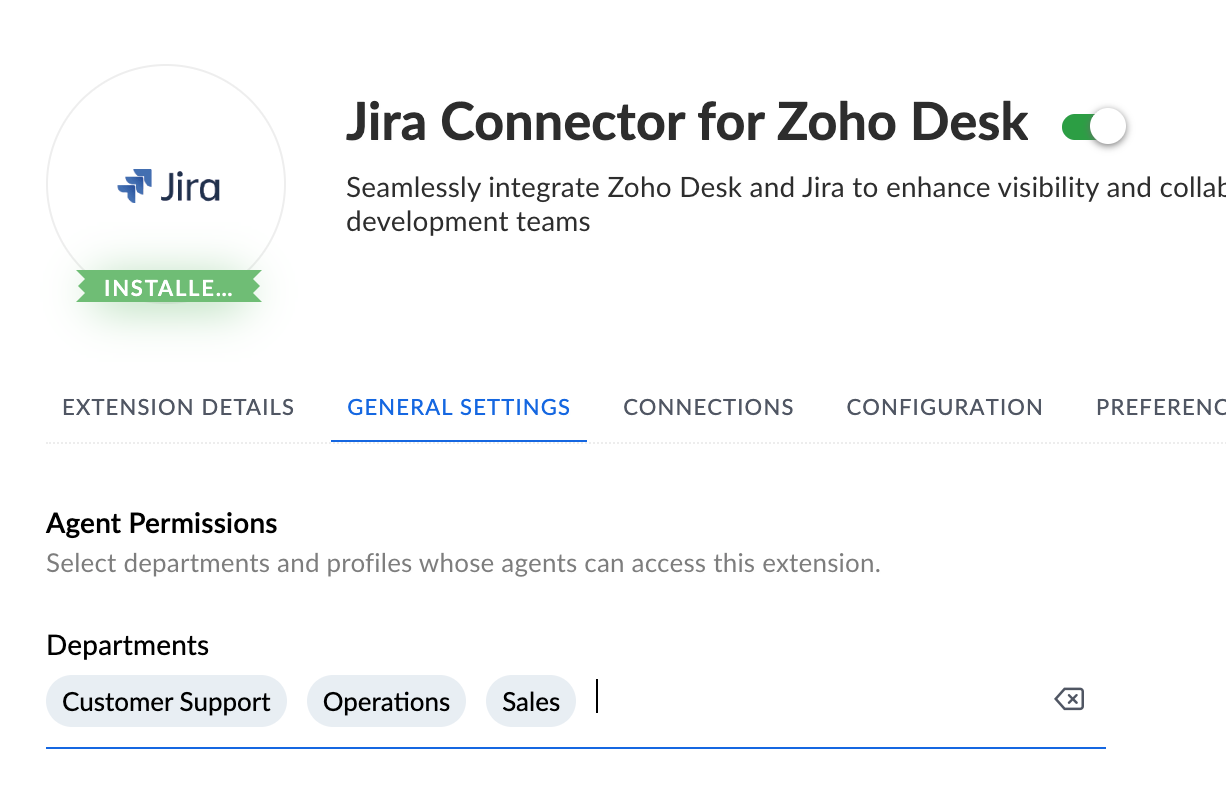This screenshot has width=1226, height=788.
Task: Choose the Sales department chip
Action: point(531,702)
